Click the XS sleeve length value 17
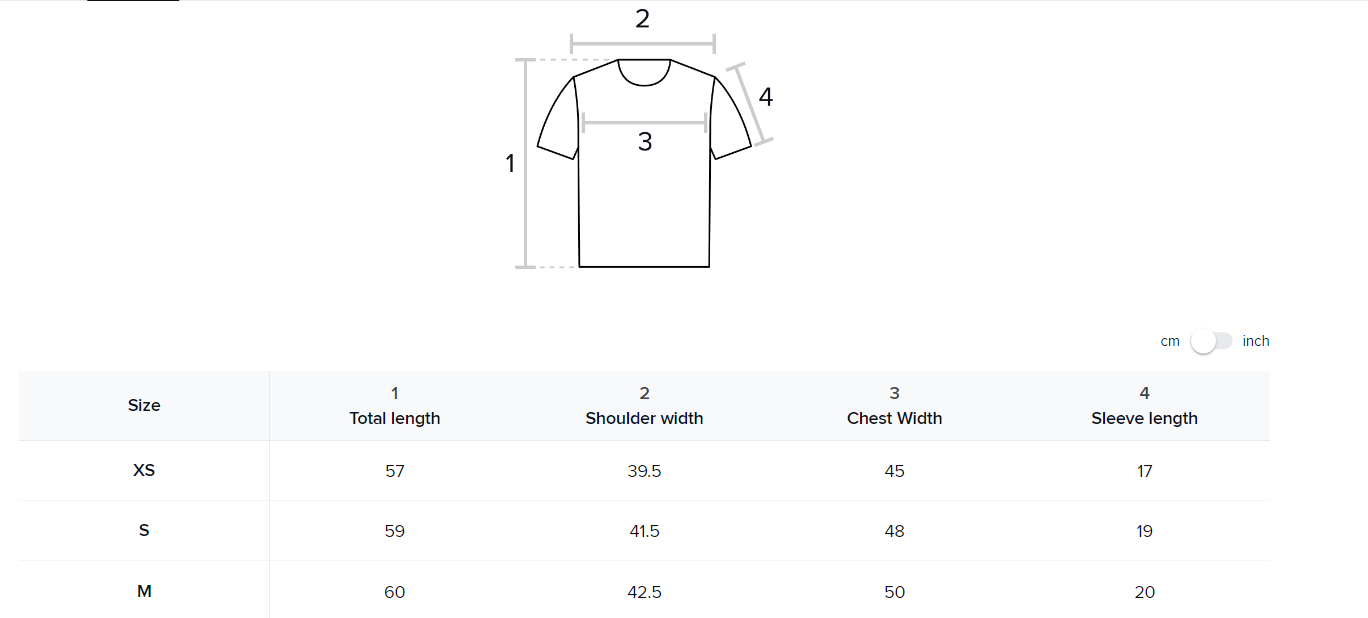The image size is (1368, 618). pos(1144,471)
